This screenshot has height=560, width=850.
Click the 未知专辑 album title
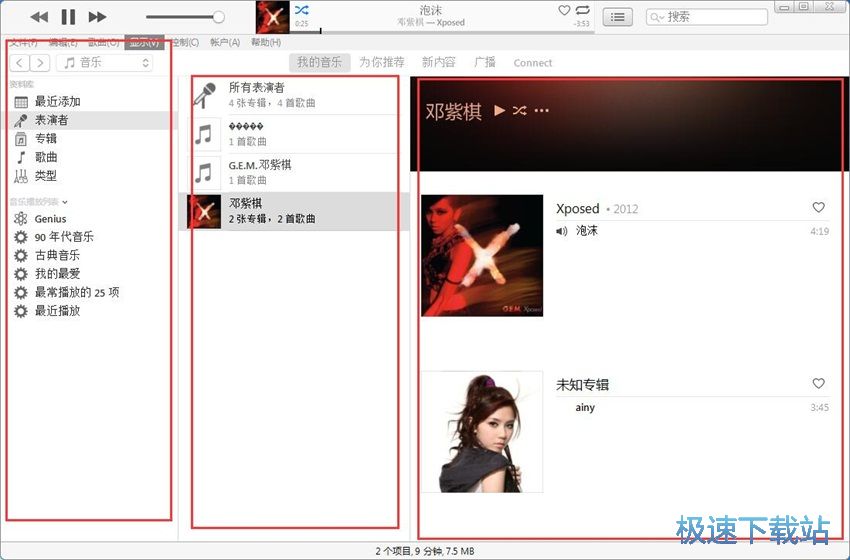(x=582, y=385)
